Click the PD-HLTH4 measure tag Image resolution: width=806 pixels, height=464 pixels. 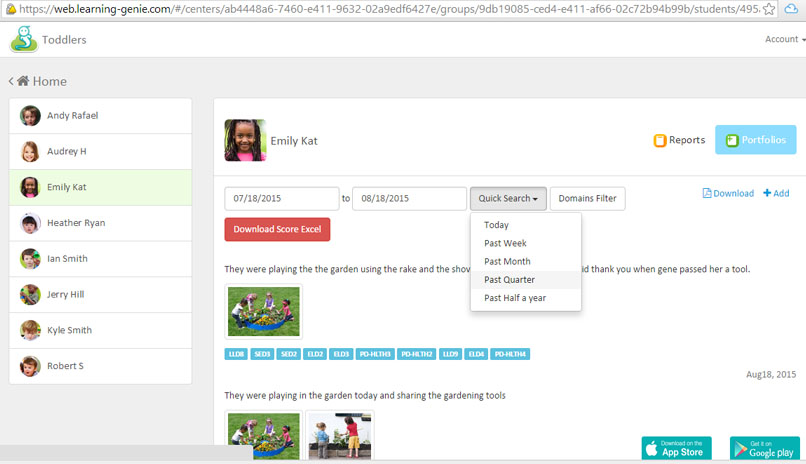click(x=510, y=354)
